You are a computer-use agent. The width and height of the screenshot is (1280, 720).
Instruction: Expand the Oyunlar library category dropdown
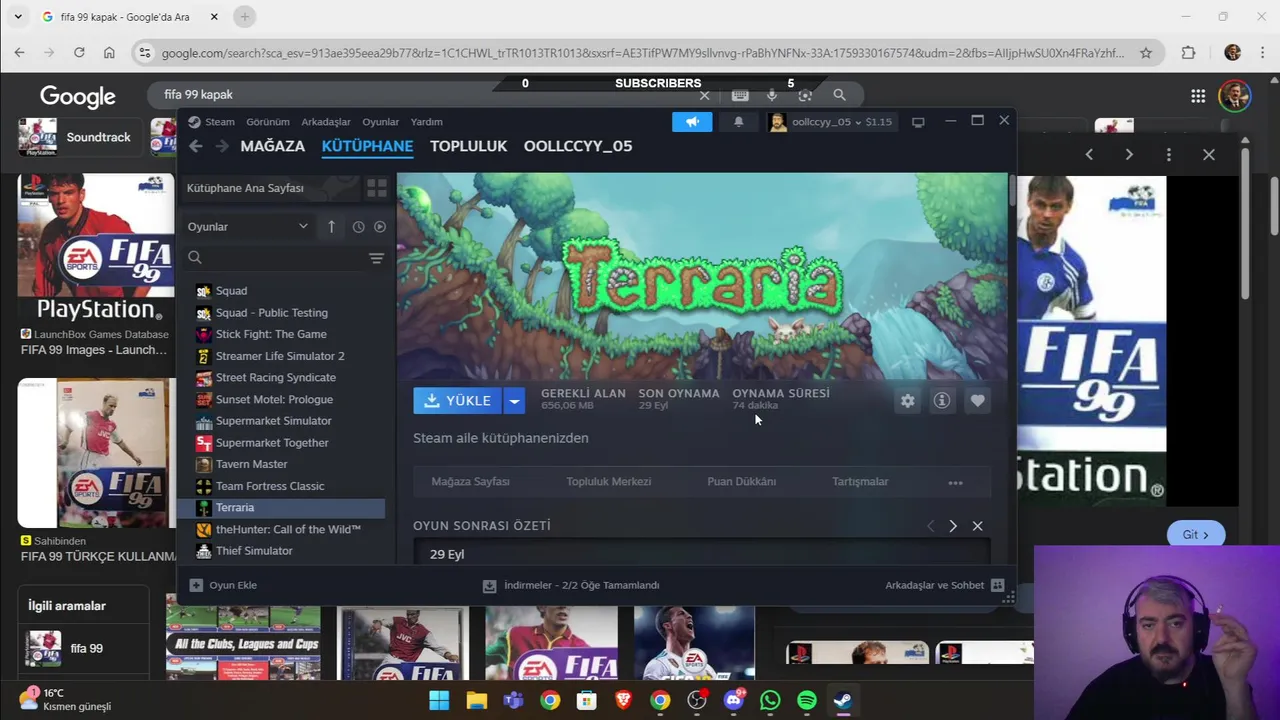coord(248,227)
